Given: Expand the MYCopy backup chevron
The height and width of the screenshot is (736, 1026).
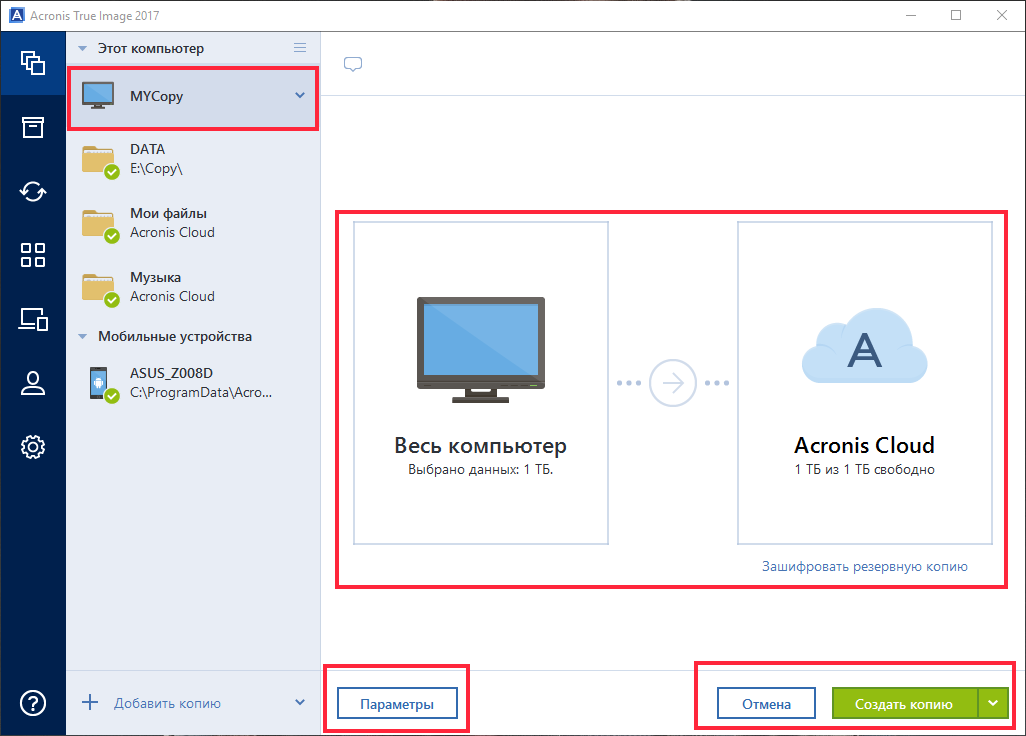Looking at the screenshot, I should pyautogui.click(x=300, y=96).
